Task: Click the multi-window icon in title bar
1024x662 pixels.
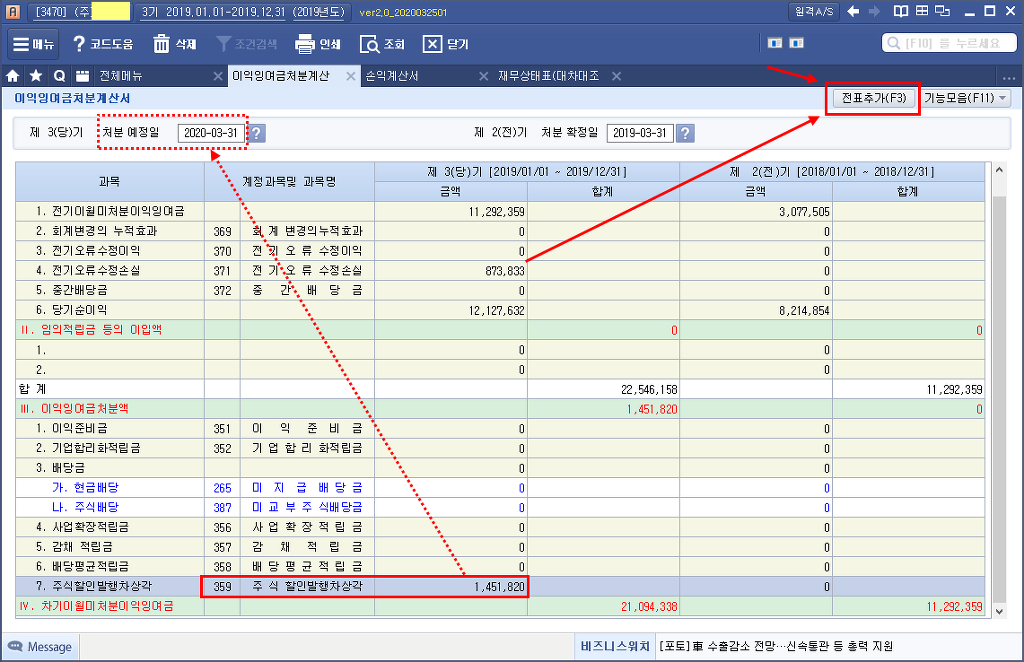Action: [942, 11]
